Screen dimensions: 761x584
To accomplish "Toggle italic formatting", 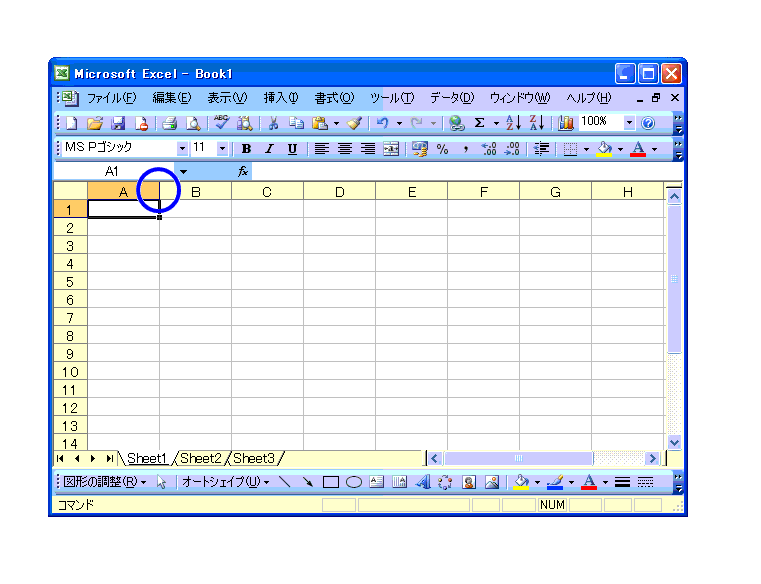I will click(x=269, y=149).
